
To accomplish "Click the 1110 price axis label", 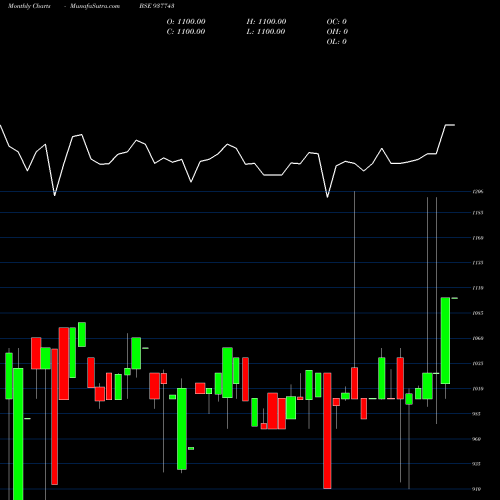I will pyautogui.click(x=478, y=288).
